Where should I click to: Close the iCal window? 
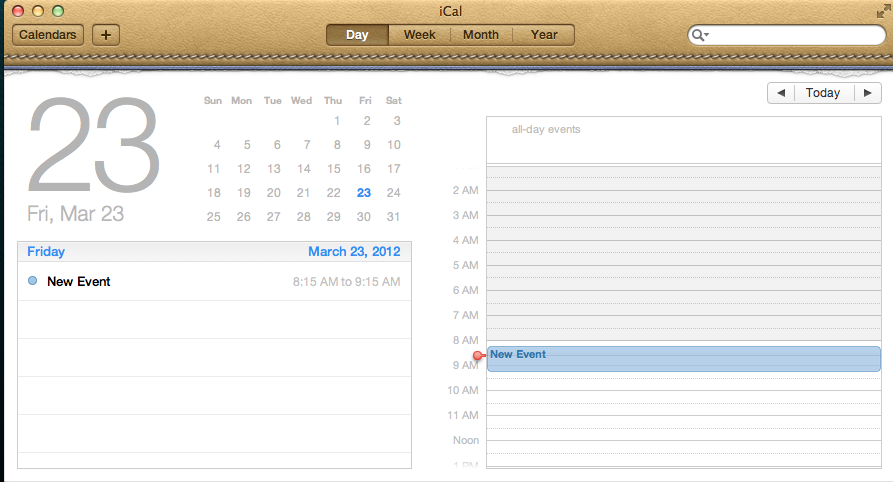[18, 11]
